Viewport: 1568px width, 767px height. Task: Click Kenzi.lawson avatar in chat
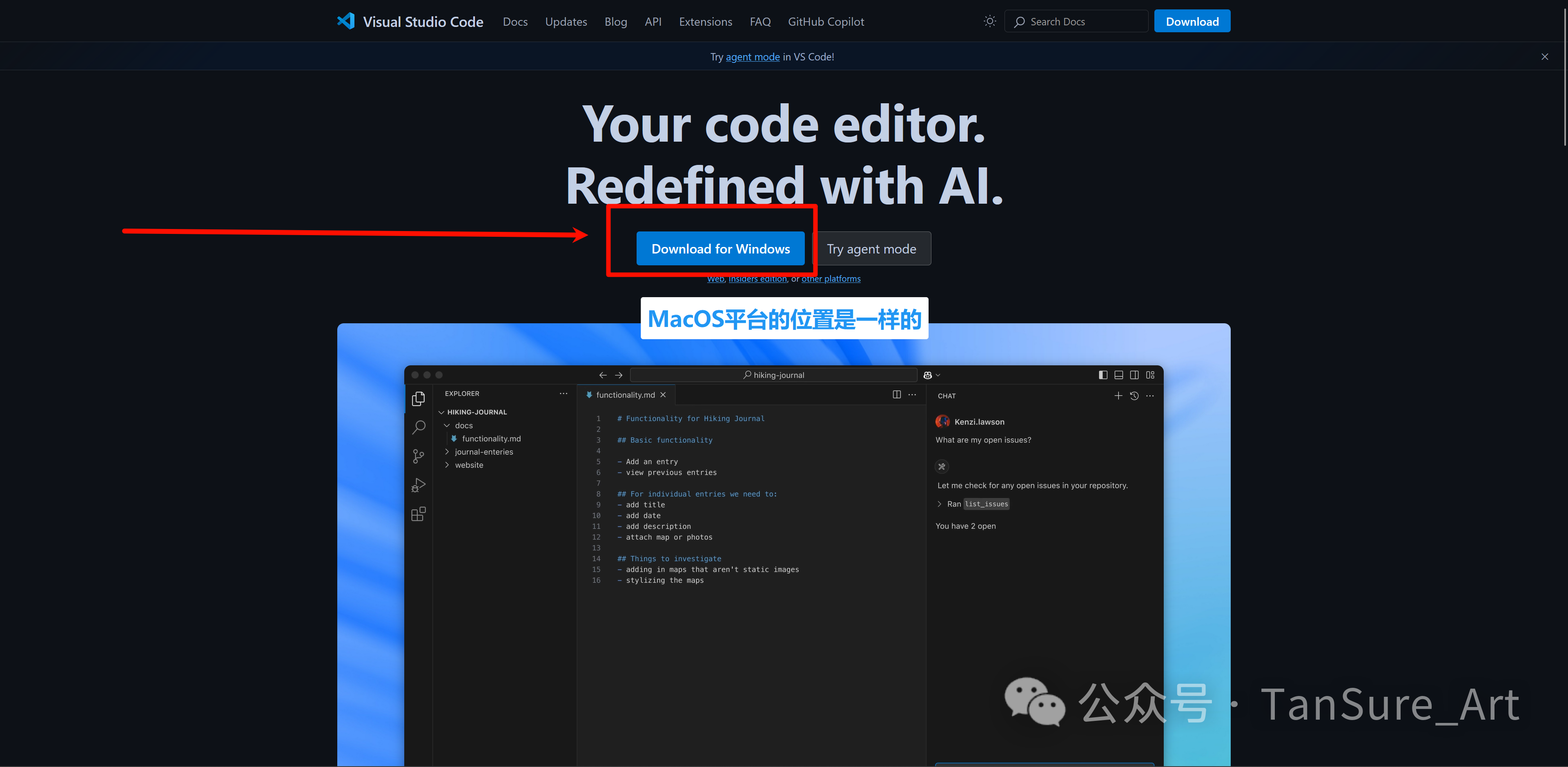click(942, 421)
